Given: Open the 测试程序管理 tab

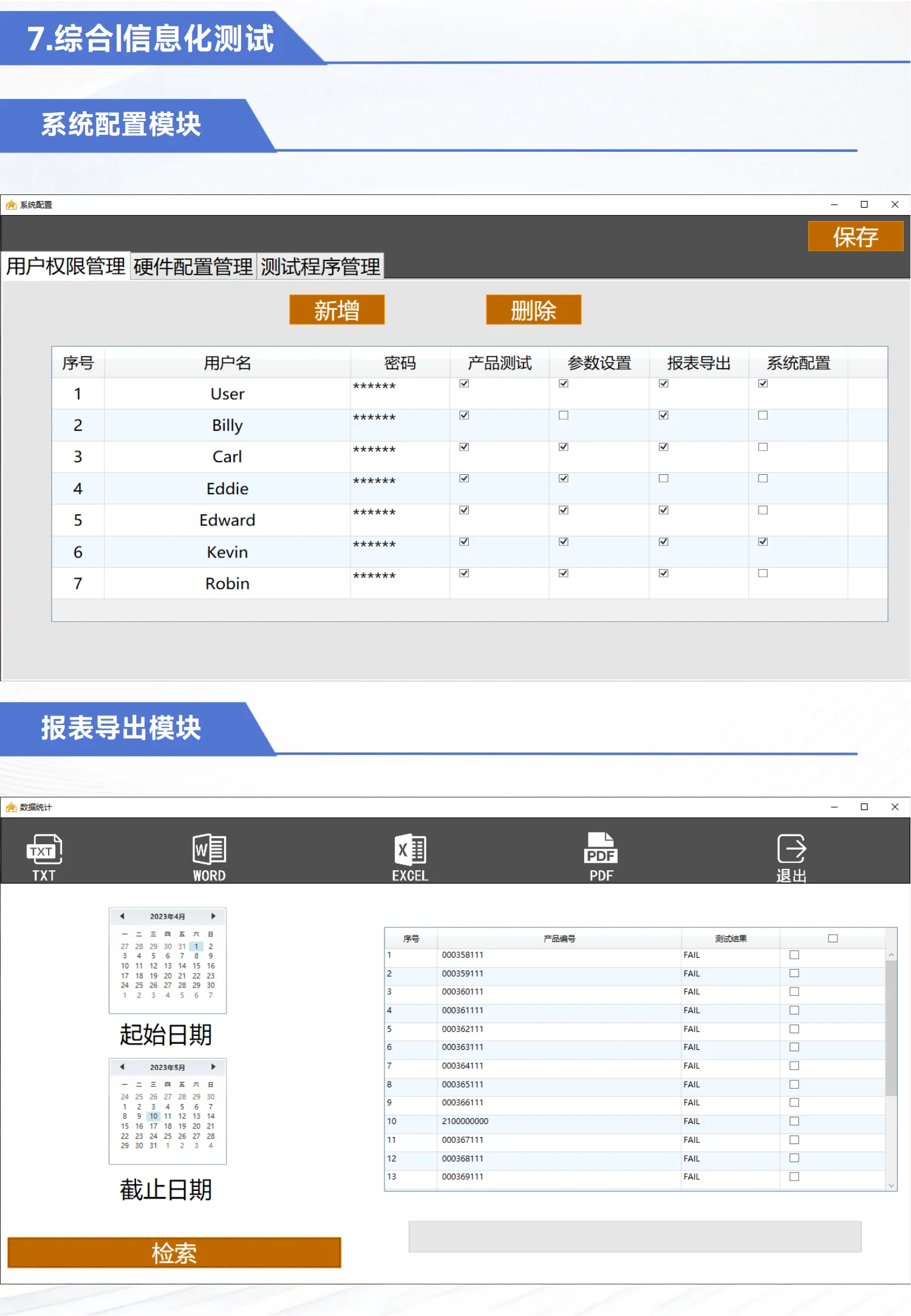Looking at the screenshot, I should 321,267.
